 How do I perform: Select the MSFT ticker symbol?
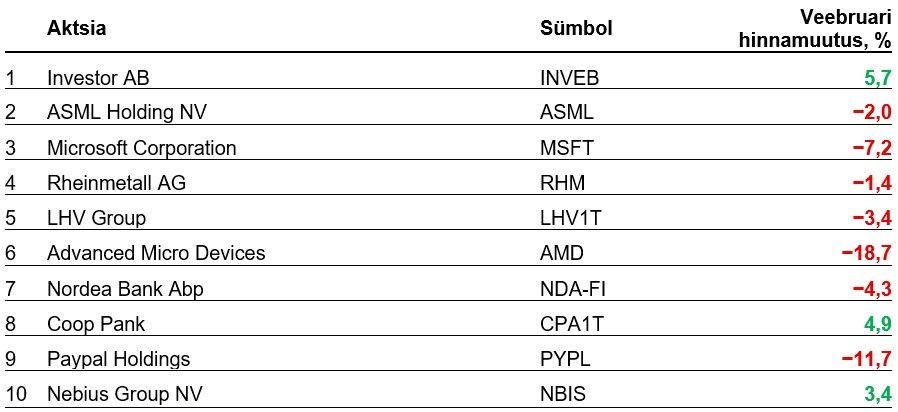coord(566,148)
